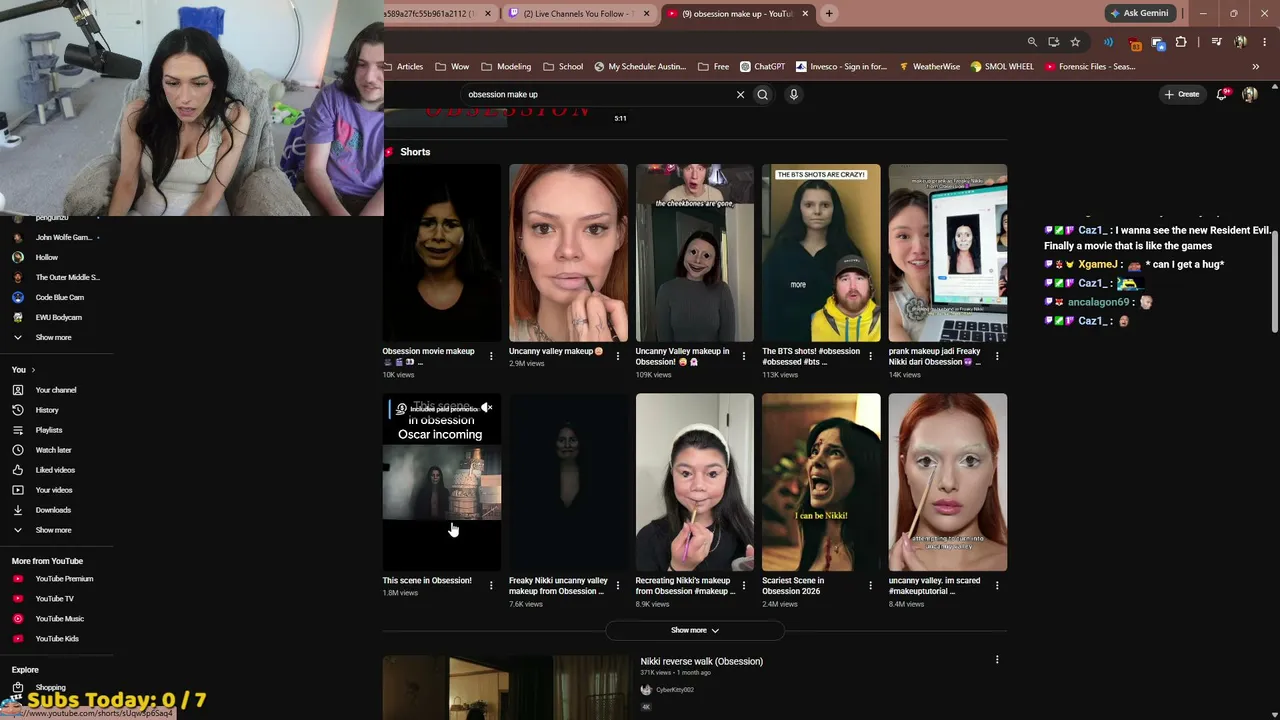Play The BTS shots short thumbnail
1280x720 pixels.
(821, 253)
